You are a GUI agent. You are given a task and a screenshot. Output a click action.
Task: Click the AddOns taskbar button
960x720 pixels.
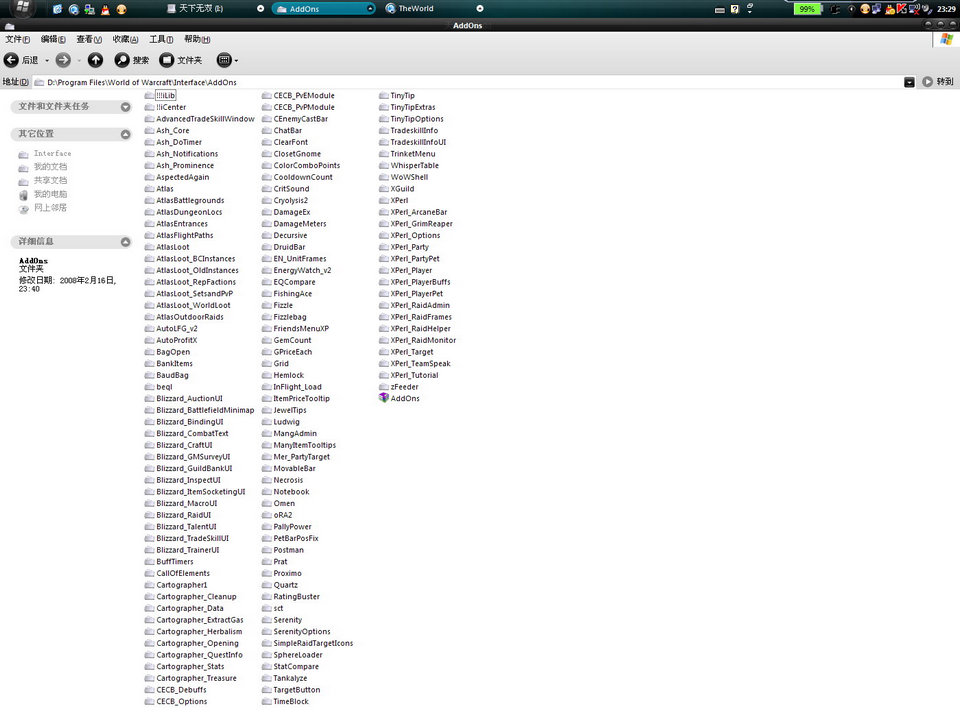point(324,9)
